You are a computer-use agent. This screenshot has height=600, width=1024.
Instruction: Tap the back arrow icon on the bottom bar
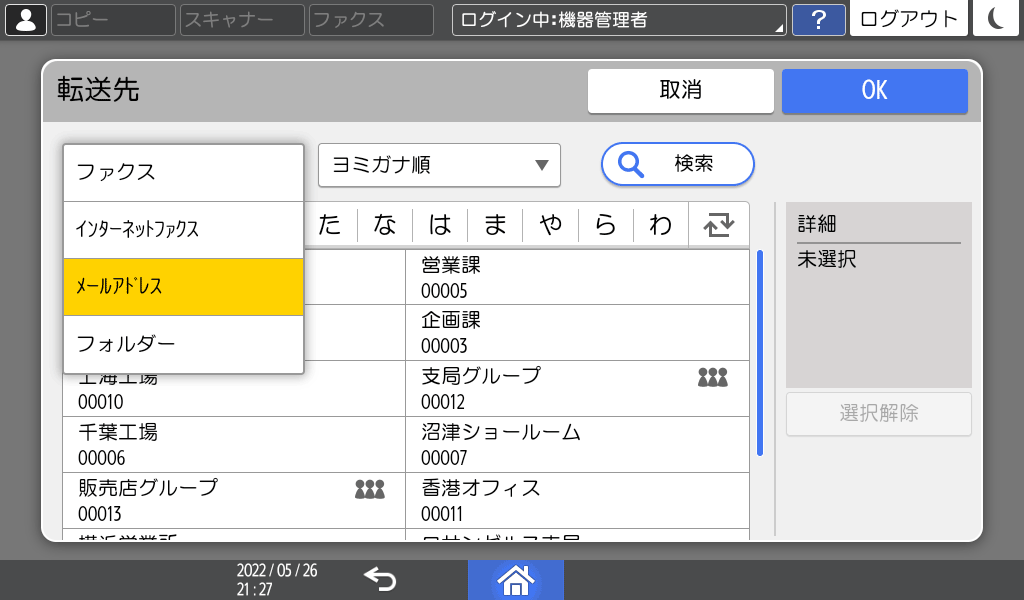tap(380, 578)
